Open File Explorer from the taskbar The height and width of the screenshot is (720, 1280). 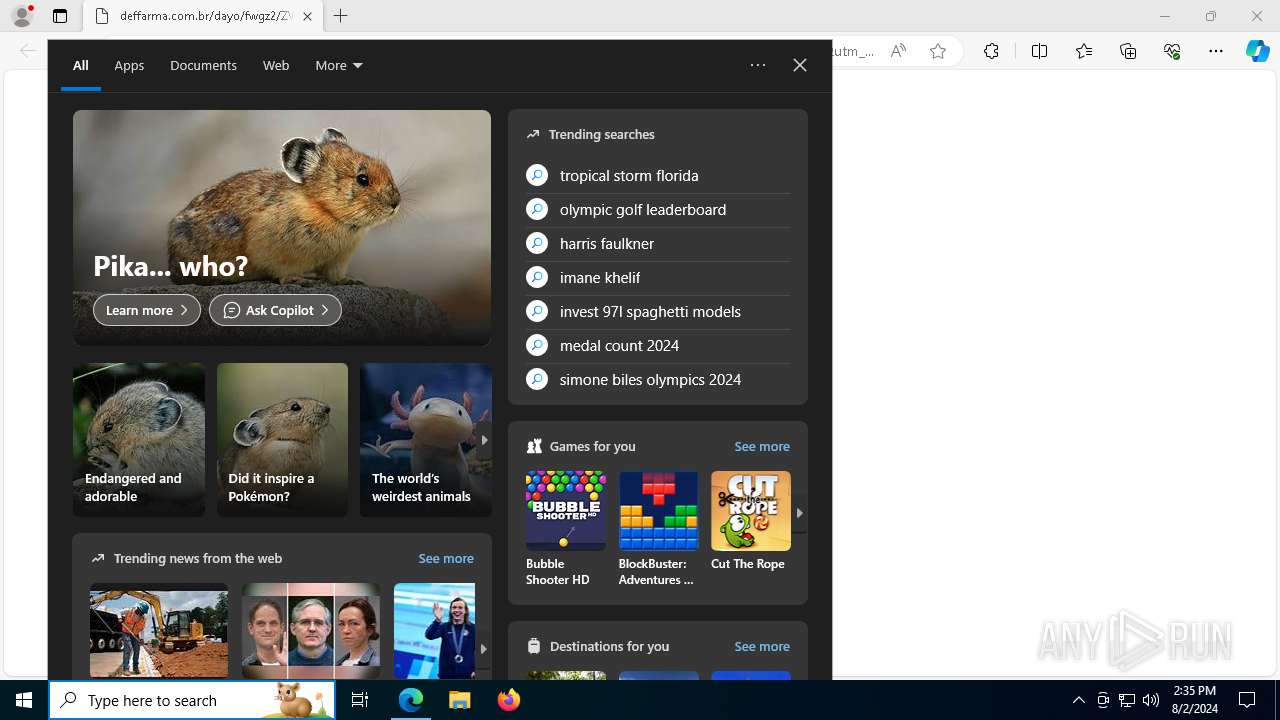pyautogui.click(x=459, y=700)
